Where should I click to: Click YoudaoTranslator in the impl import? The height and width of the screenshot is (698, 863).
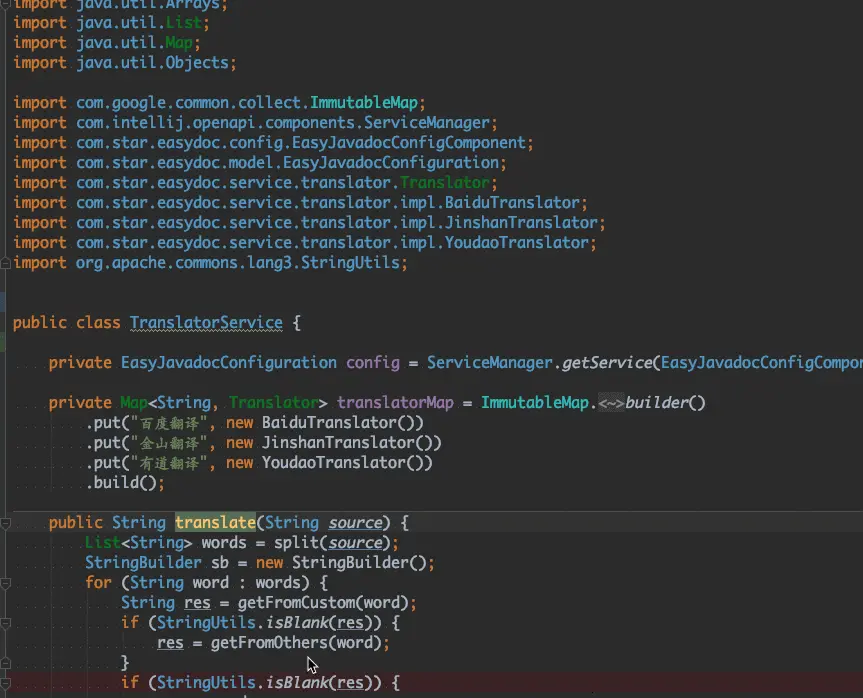pyautogui.click(x=516, y=243)
